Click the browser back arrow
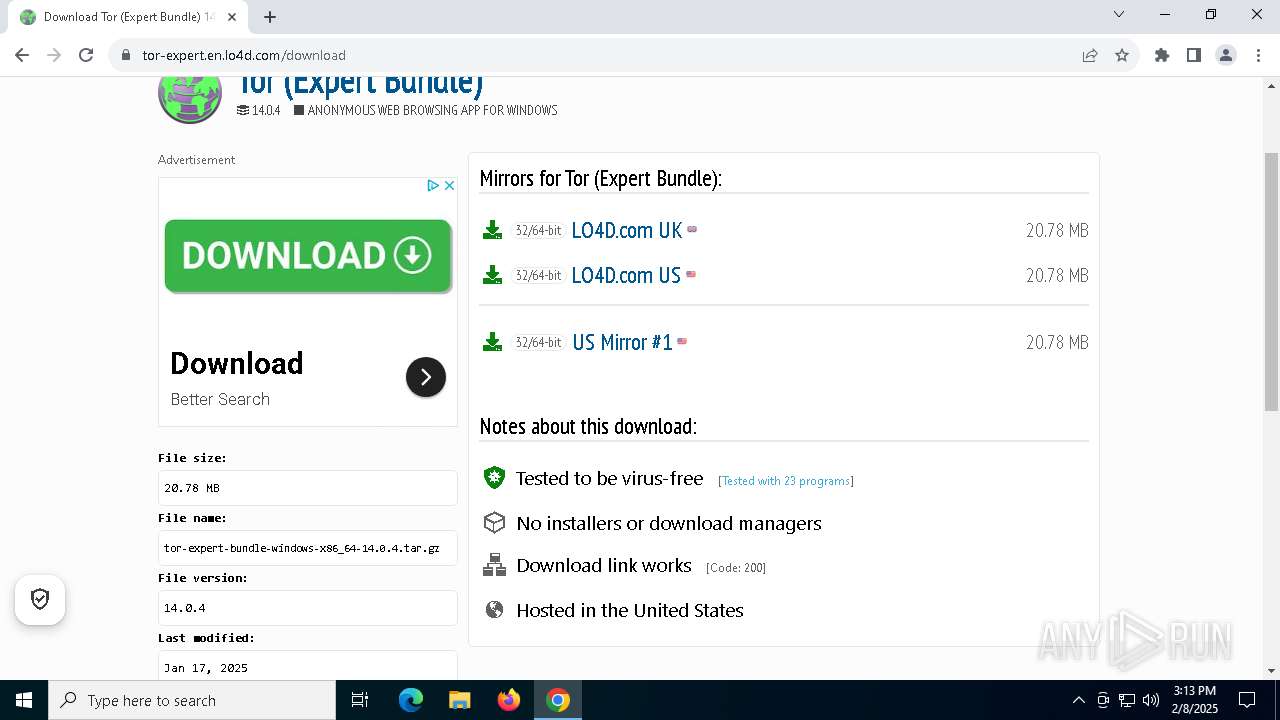This screenshot has height=720, width=1280. (22, 55)
